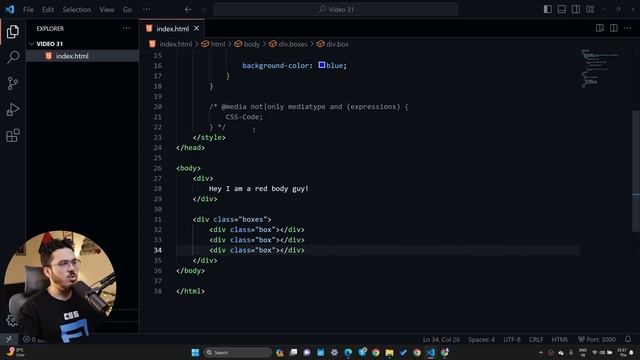Image resolution: width=640 pixels, height=360 pixels.
Task: Open Customize Layout icon
Action: (x=590, y=9)
